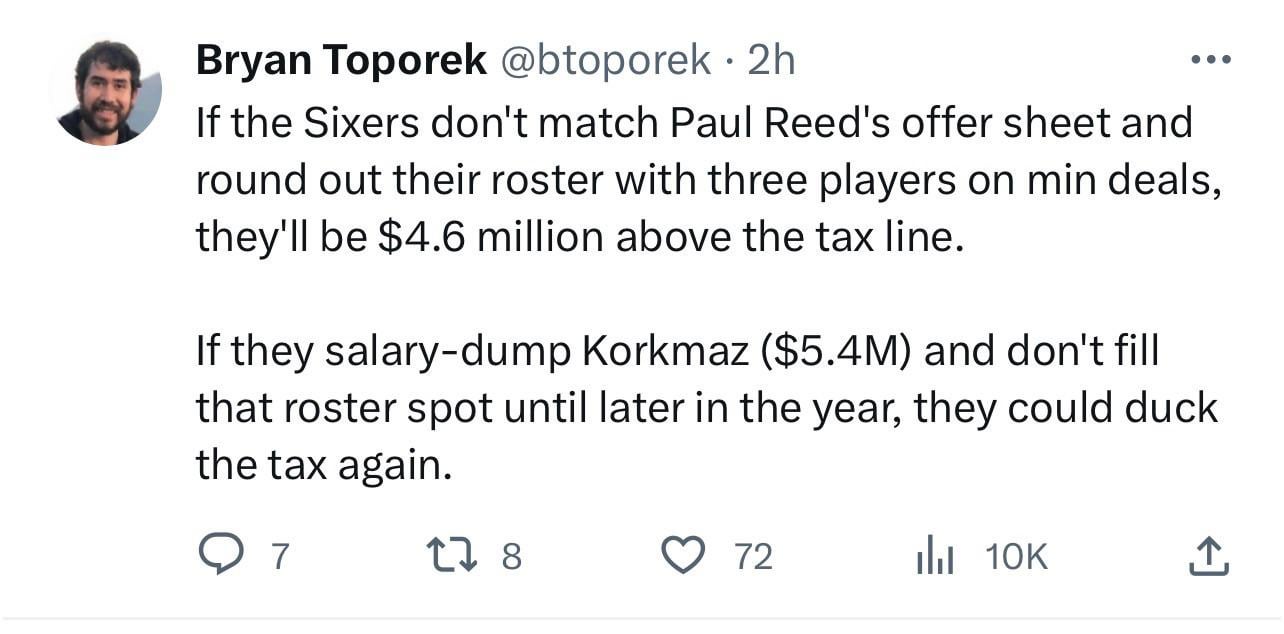The height and width of the screenshot is (634, 1284).
Task: Click Bryan Toporek's profile picture
Action: [108, 92]
